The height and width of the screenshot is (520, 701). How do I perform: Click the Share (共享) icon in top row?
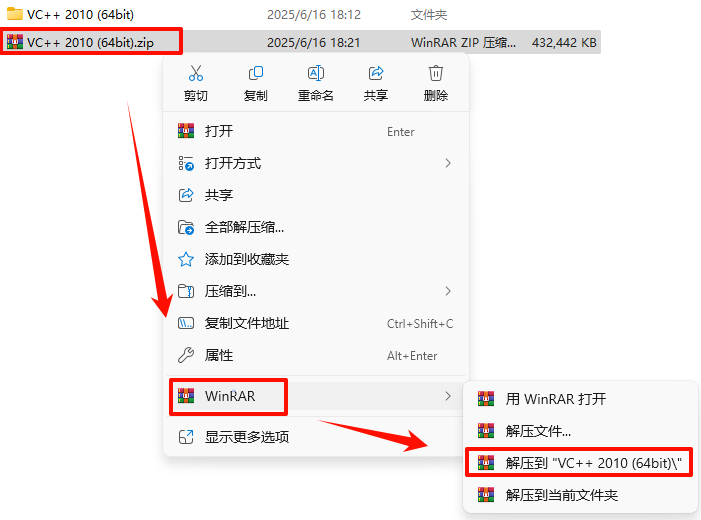tap(376, 73)
